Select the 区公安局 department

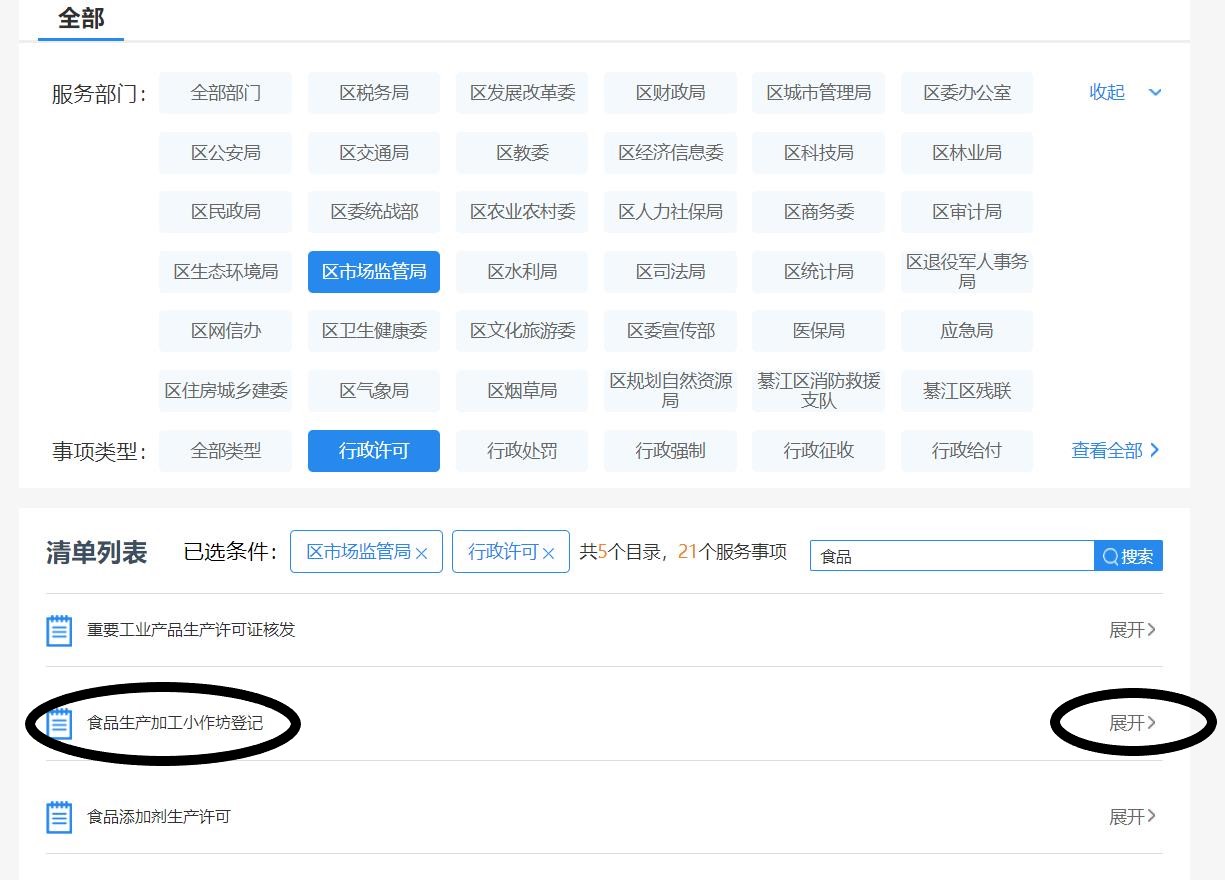[x=225, y=153]
